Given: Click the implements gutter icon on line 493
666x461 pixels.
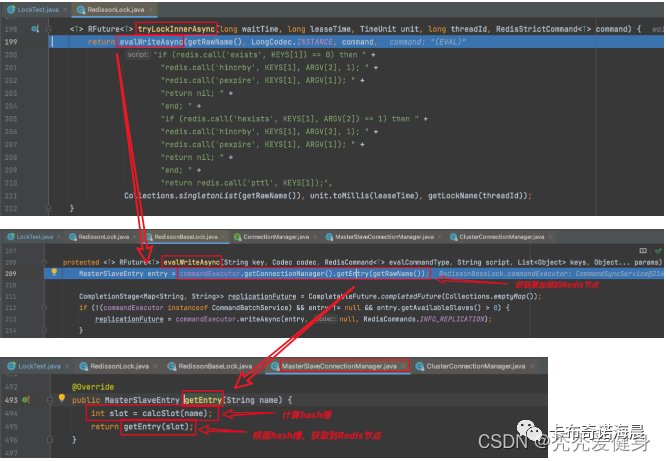Looking at the screenshot, I should point(26,400).
